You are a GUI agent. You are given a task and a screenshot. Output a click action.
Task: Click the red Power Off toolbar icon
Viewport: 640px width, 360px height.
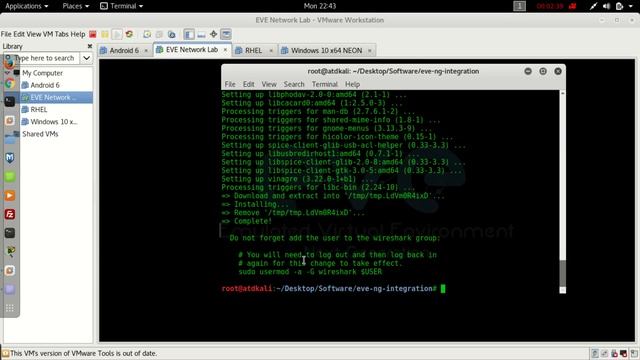93,34
